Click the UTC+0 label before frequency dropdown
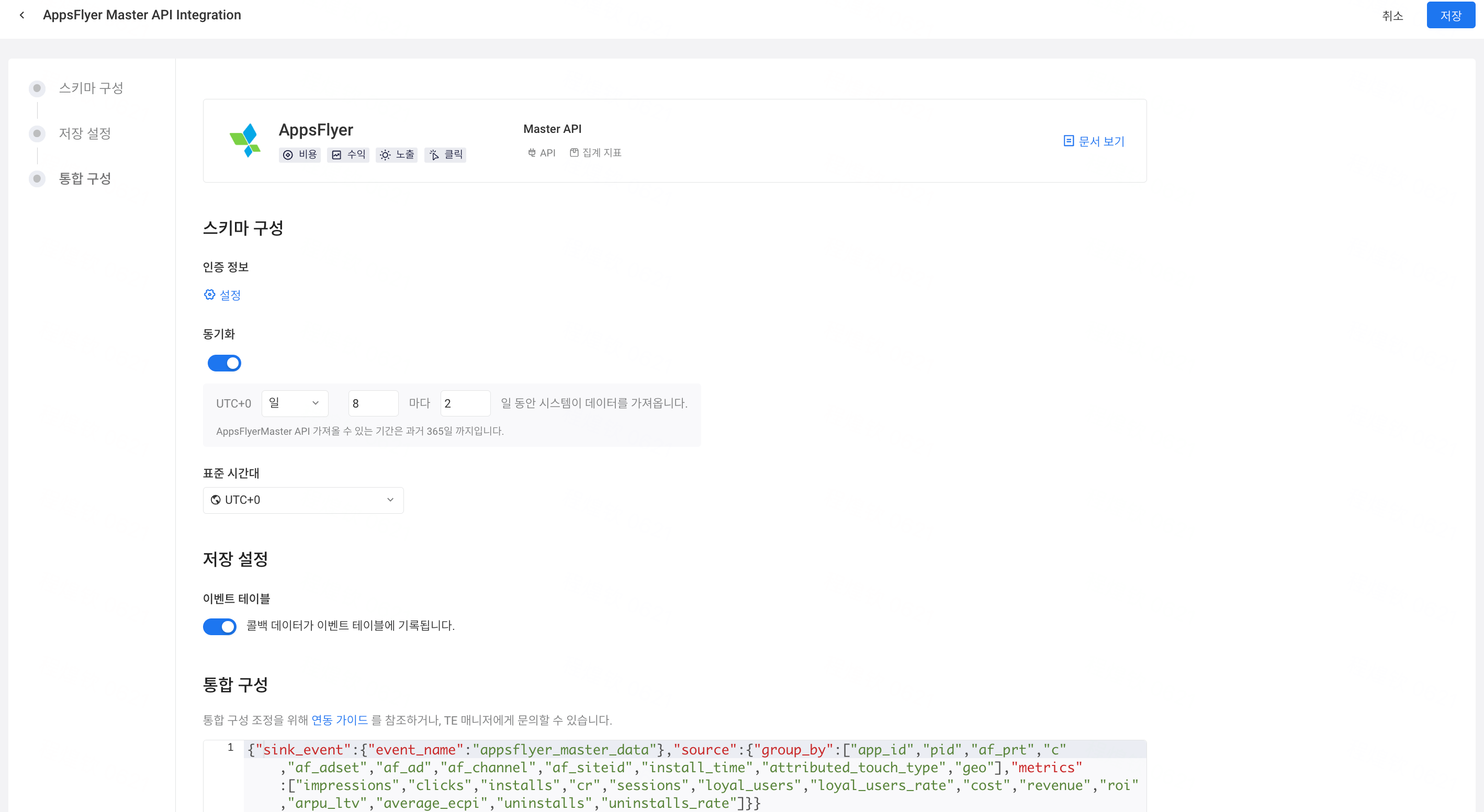Image resolution: width=1484 pixels, height=812 pixels. coord(233,404)
